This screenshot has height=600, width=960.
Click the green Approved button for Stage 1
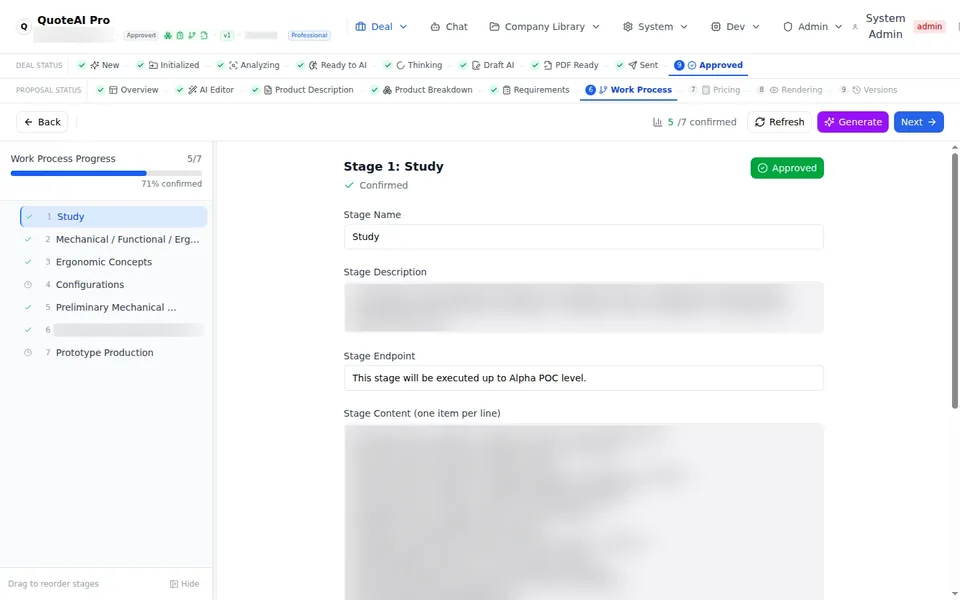787,168
